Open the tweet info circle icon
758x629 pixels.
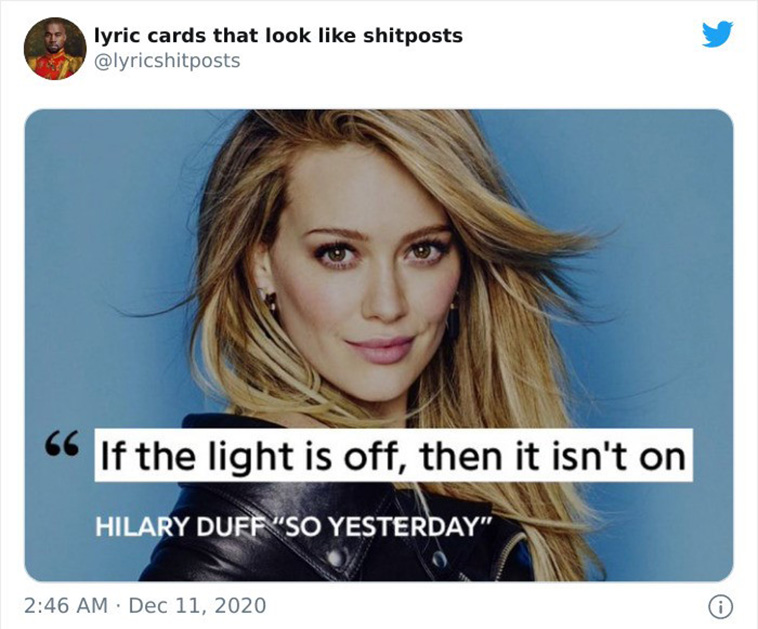pos(720,607)
